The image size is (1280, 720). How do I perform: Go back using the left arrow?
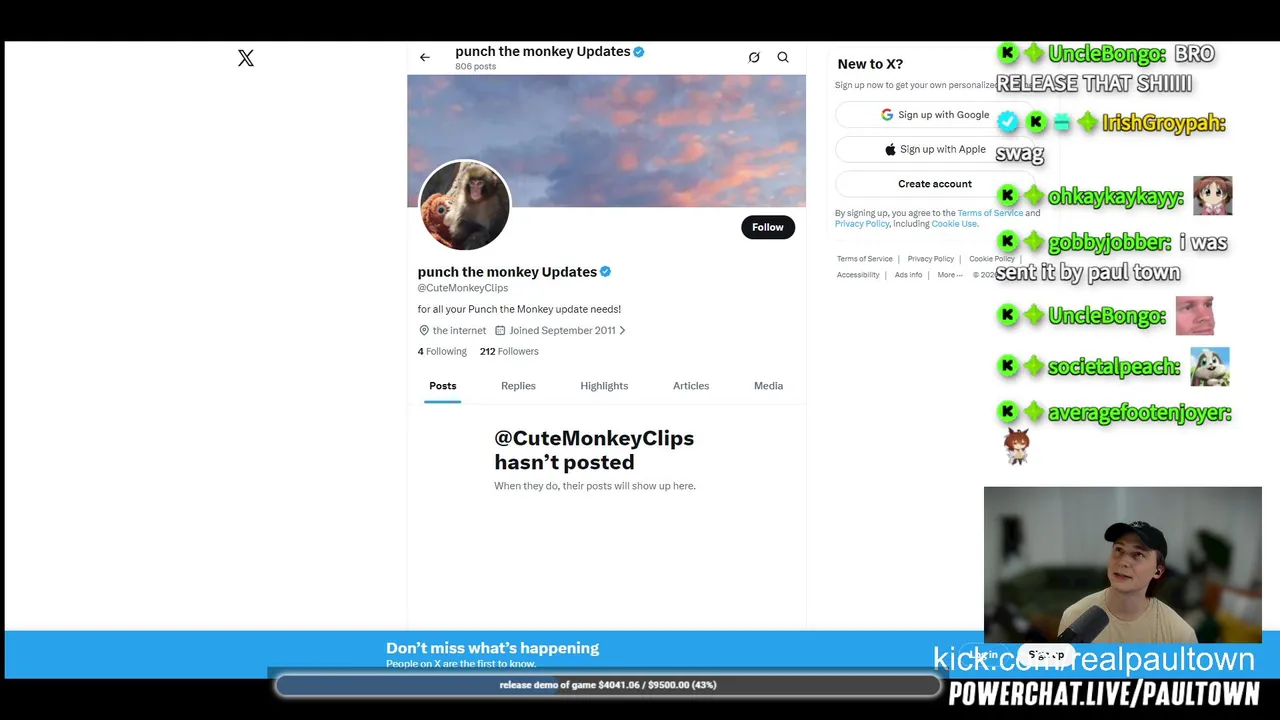click(x=425, y=58)
